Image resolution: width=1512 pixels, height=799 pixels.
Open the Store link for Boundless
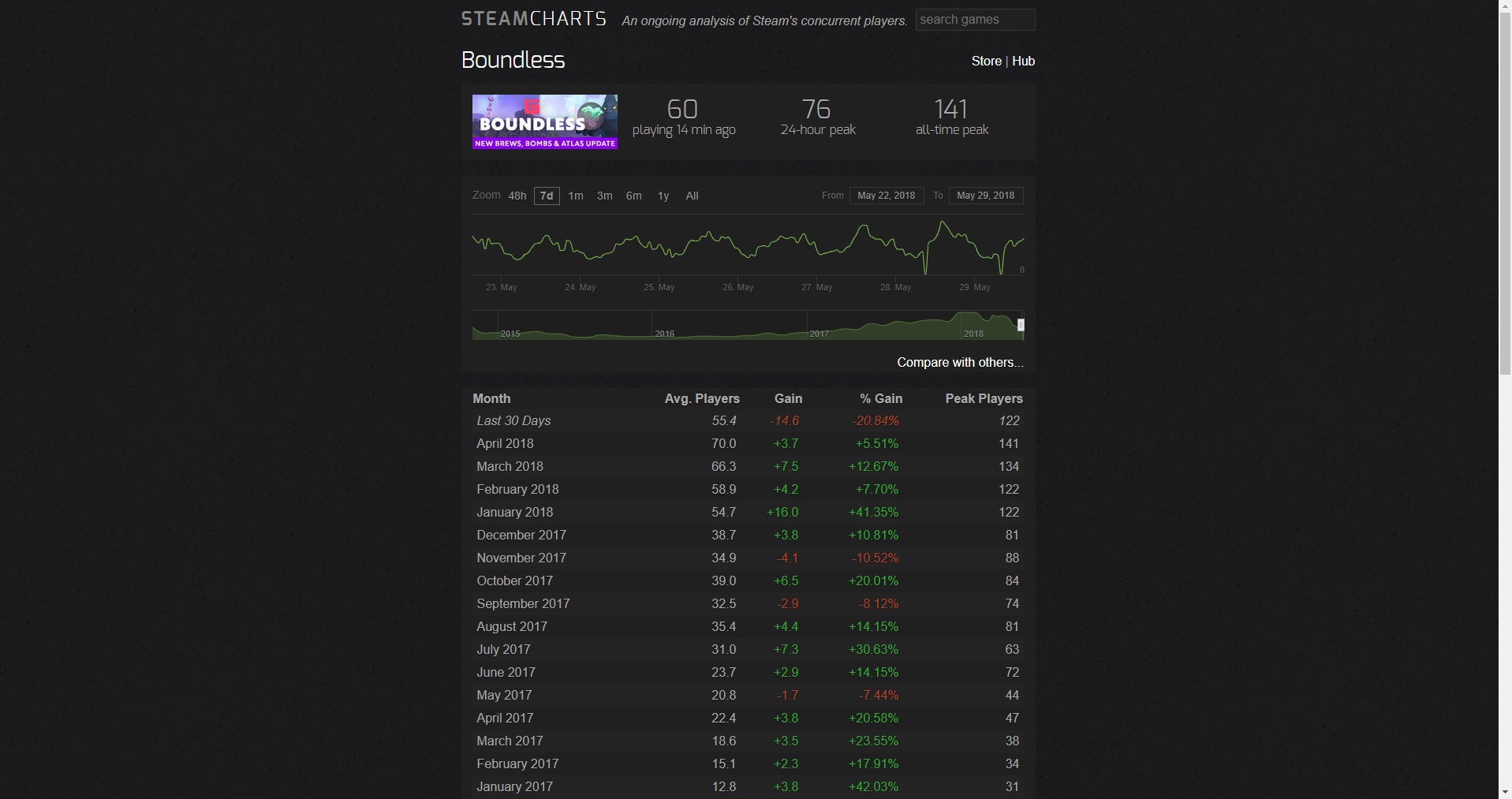click(x=986, y=61)
